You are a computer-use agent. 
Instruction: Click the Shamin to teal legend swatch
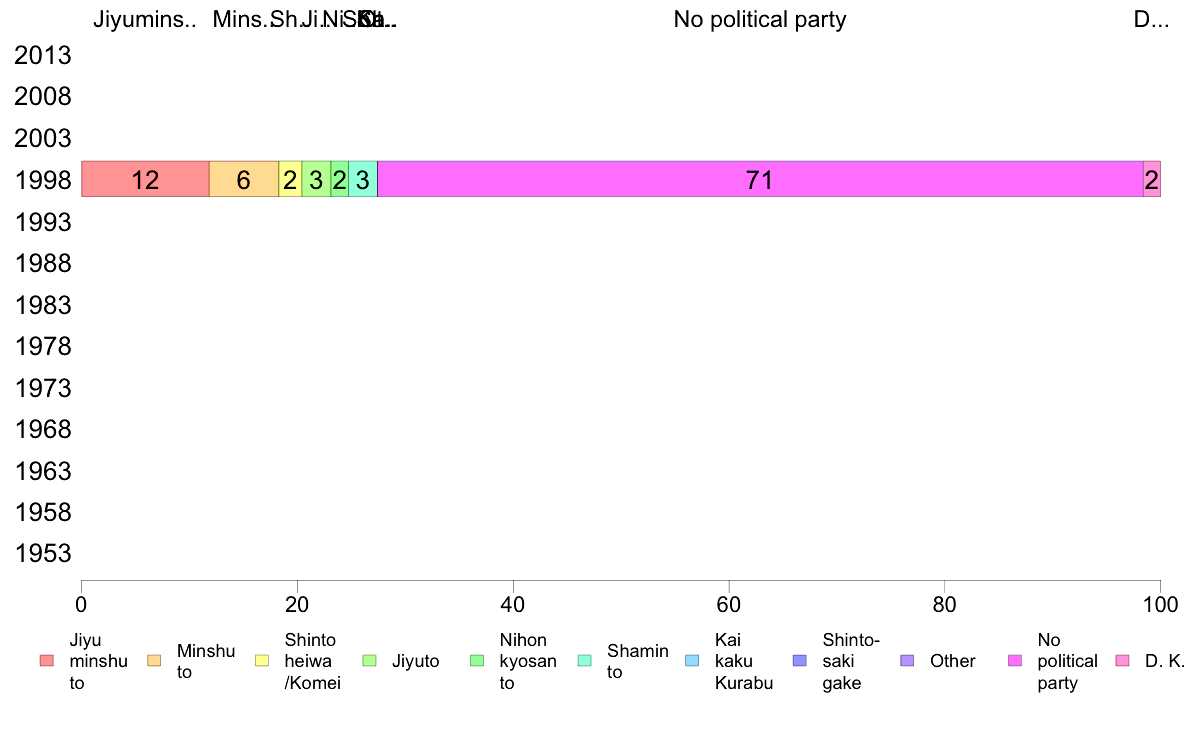[x=585, y=661]
